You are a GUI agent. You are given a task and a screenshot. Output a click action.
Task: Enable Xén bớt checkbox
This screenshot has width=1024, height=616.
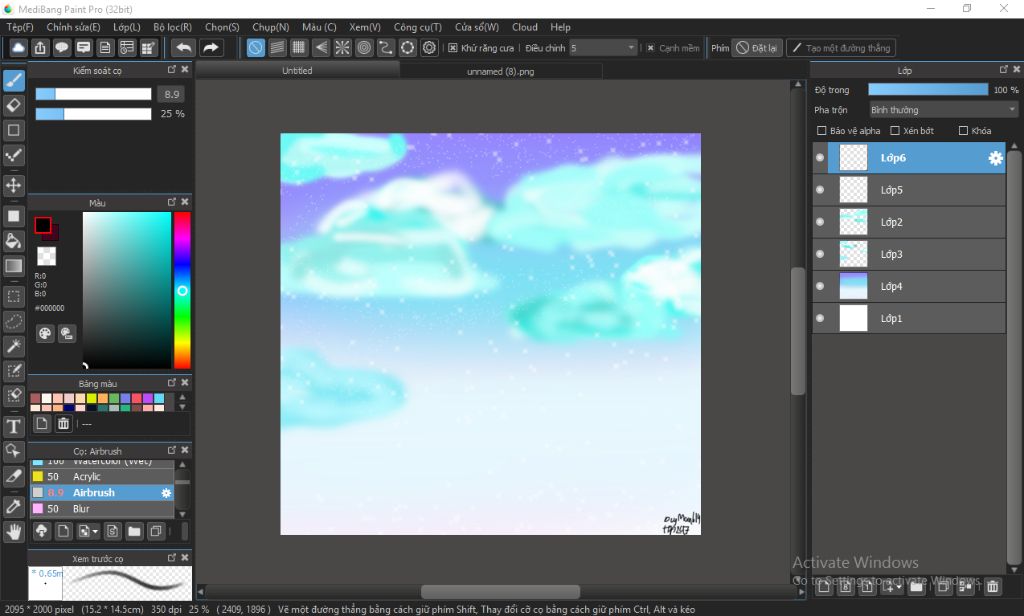click(x=895, y=131)
